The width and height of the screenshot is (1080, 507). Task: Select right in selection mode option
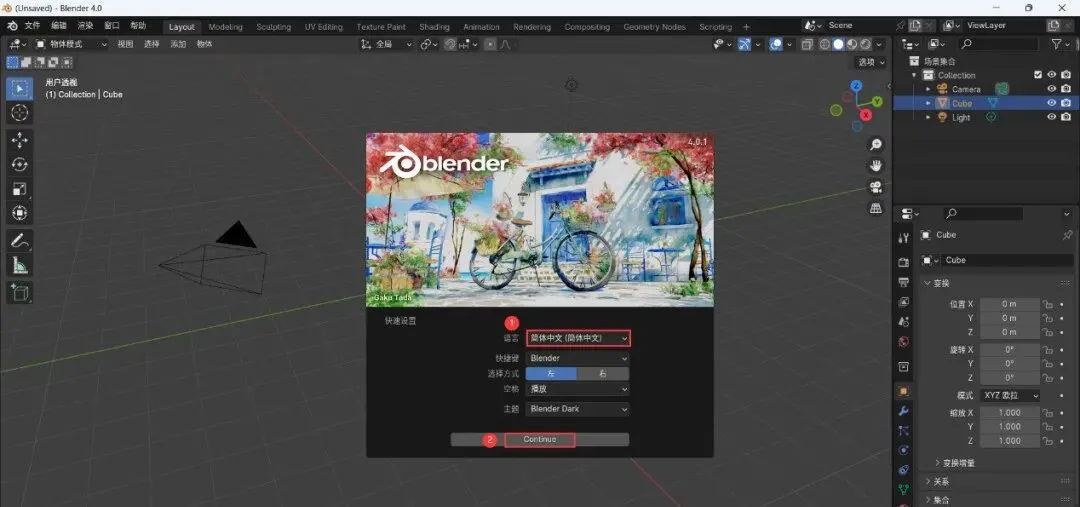(x=603, y=373)
